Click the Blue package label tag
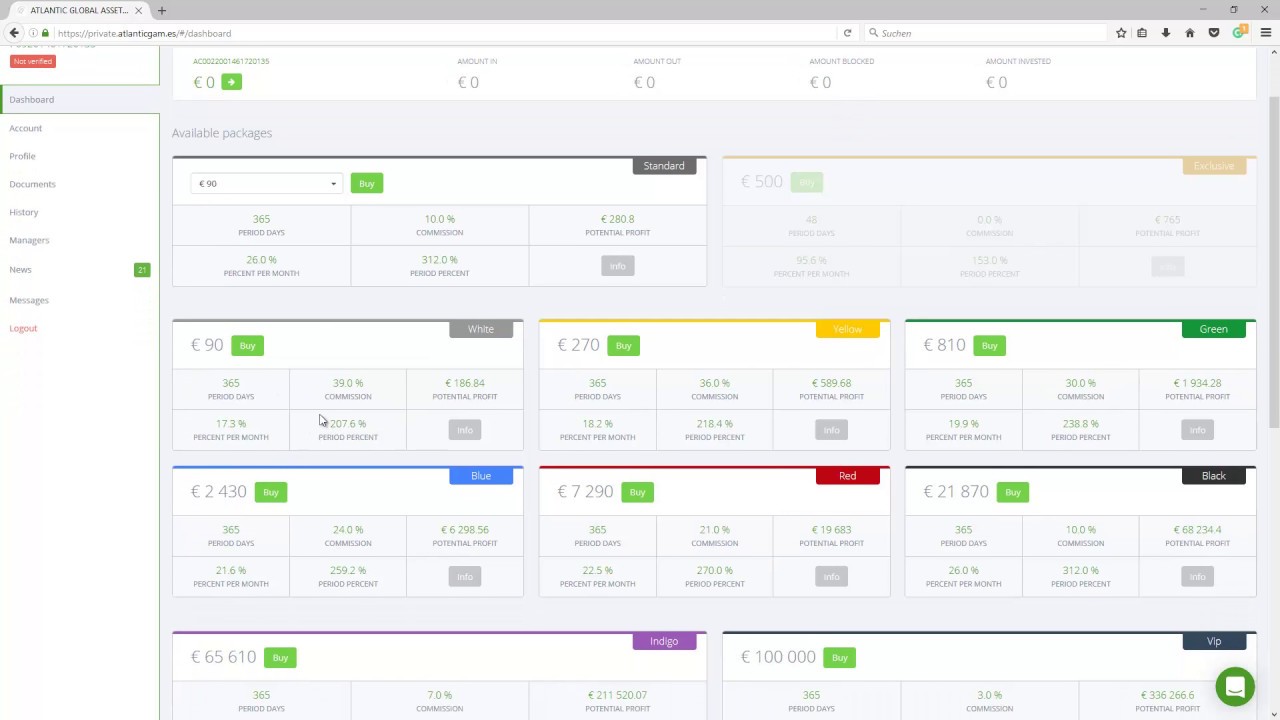Viewport: 1280px width, 720px height. click(x=481, y=476)
